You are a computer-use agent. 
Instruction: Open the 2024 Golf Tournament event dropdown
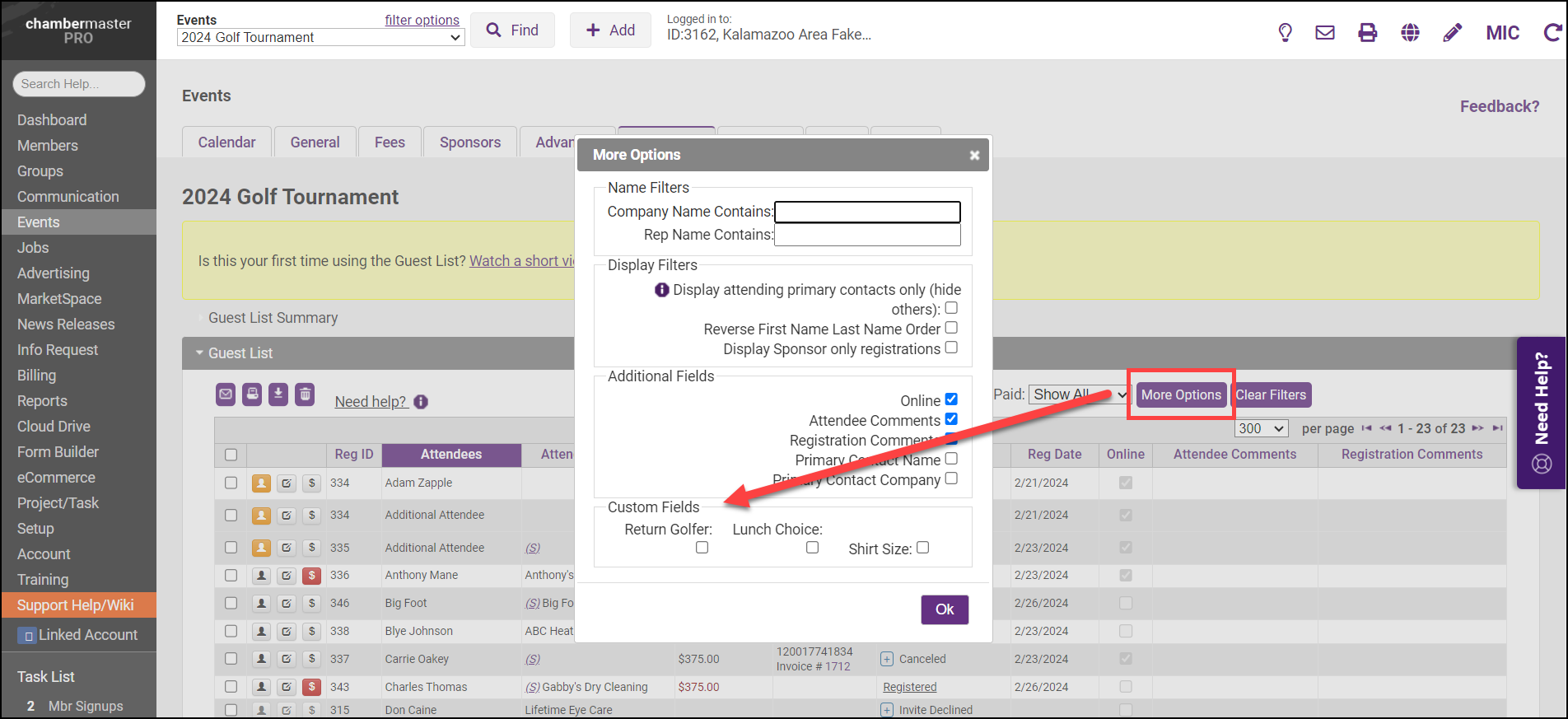pos(320,38)
